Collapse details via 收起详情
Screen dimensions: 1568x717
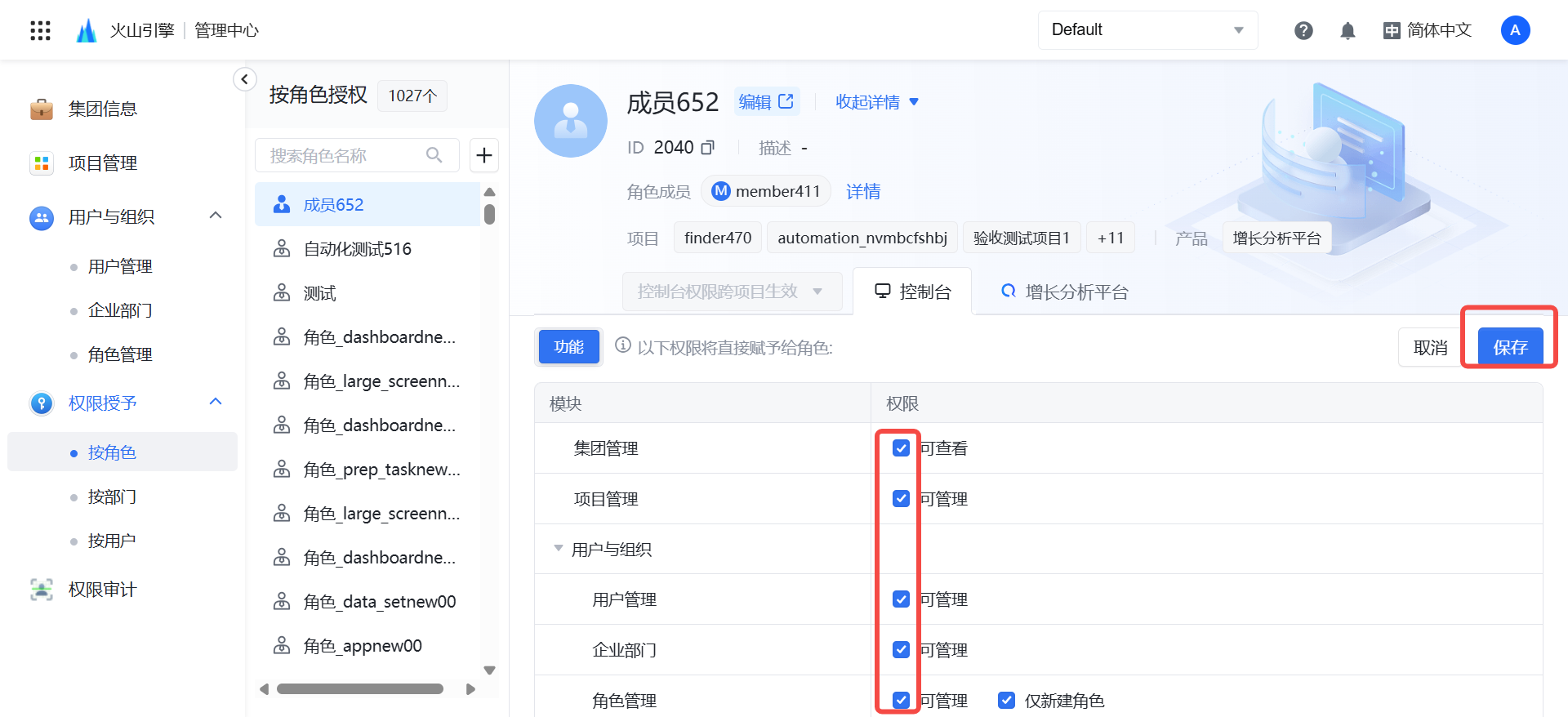click(876, 102)
